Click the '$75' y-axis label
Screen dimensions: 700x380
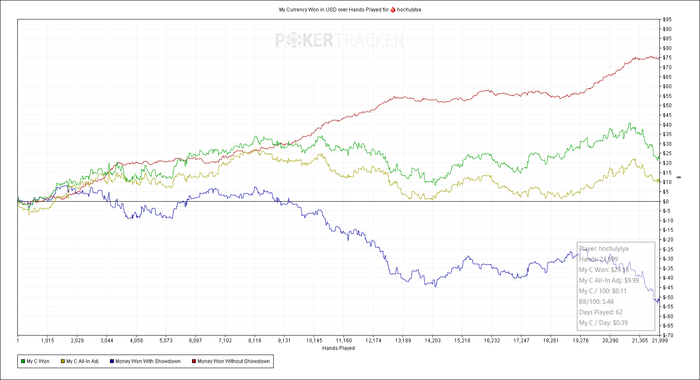click(x=668, y=58)
